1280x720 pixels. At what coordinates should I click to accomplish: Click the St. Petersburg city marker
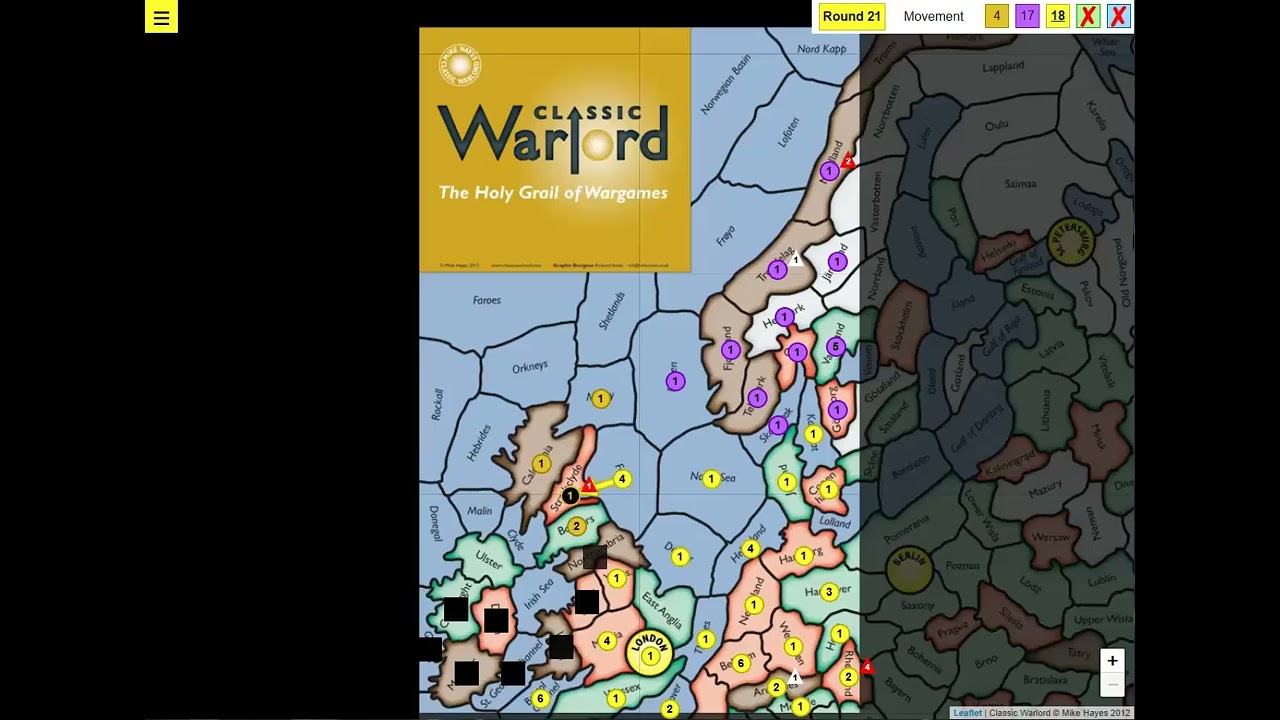tap(1071, 240)
